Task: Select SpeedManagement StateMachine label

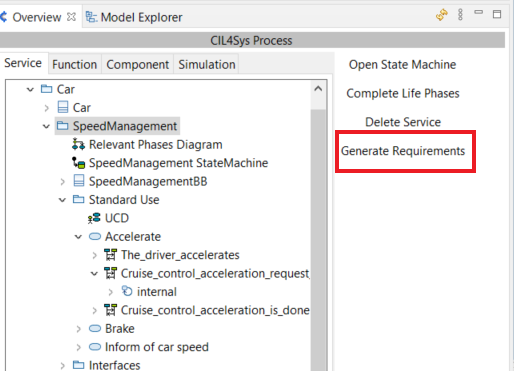Action: (178, 163)
